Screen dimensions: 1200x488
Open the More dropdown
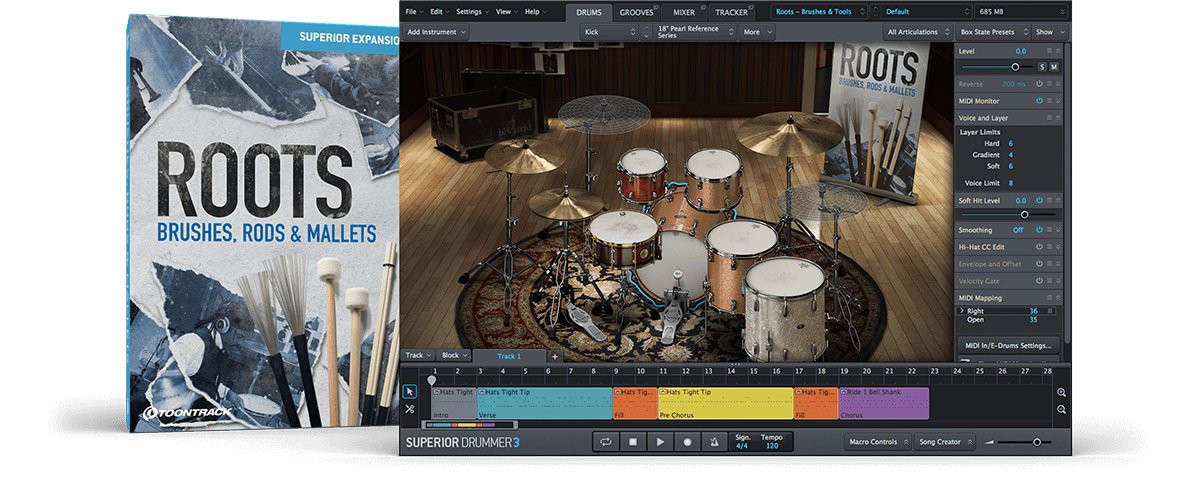(756, 32)
